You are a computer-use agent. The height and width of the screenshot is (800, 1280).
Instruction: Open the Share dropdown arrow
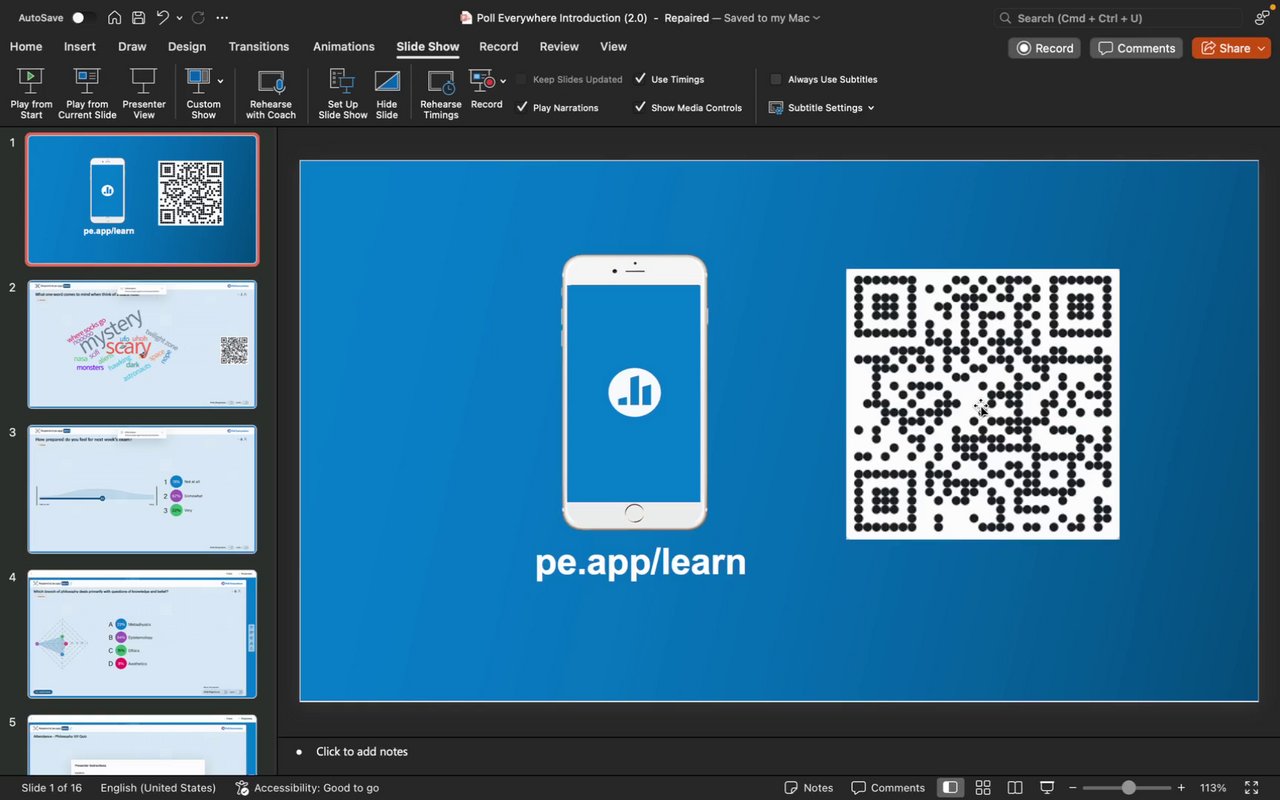(x=1259, y=48)
